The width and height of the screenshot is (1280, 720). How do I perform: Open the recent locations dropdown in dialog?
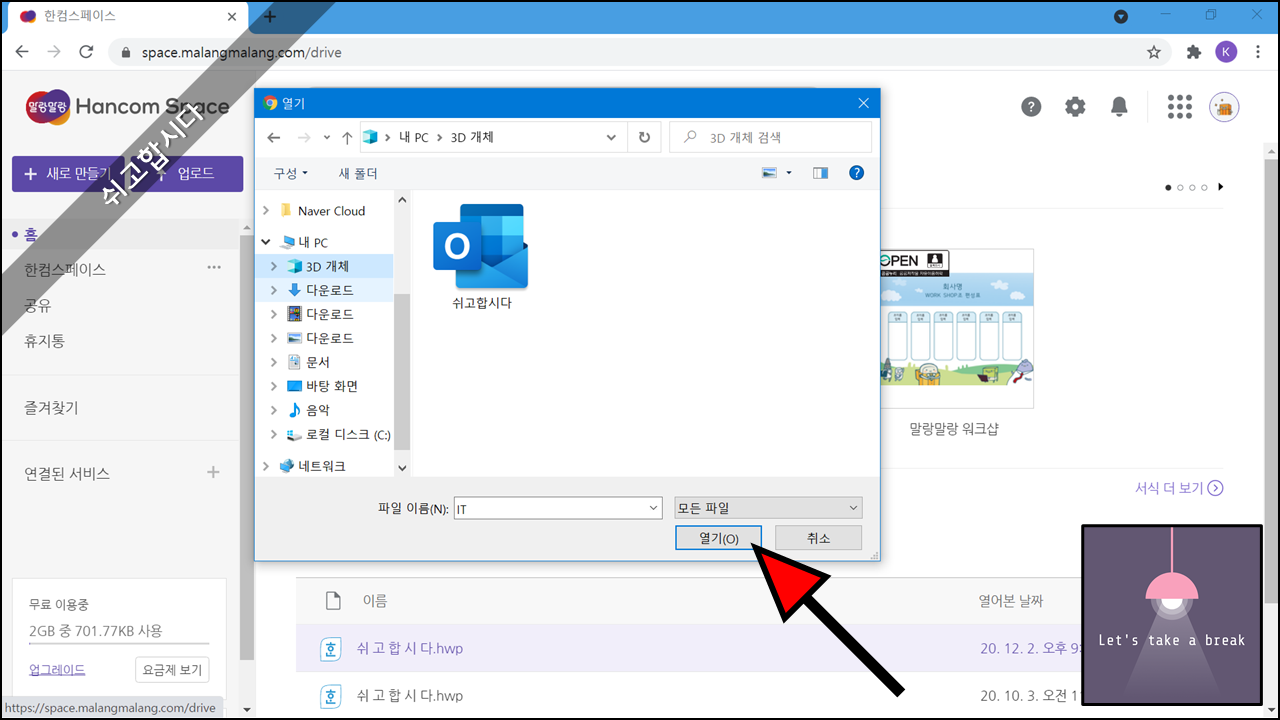pos(326,138)
